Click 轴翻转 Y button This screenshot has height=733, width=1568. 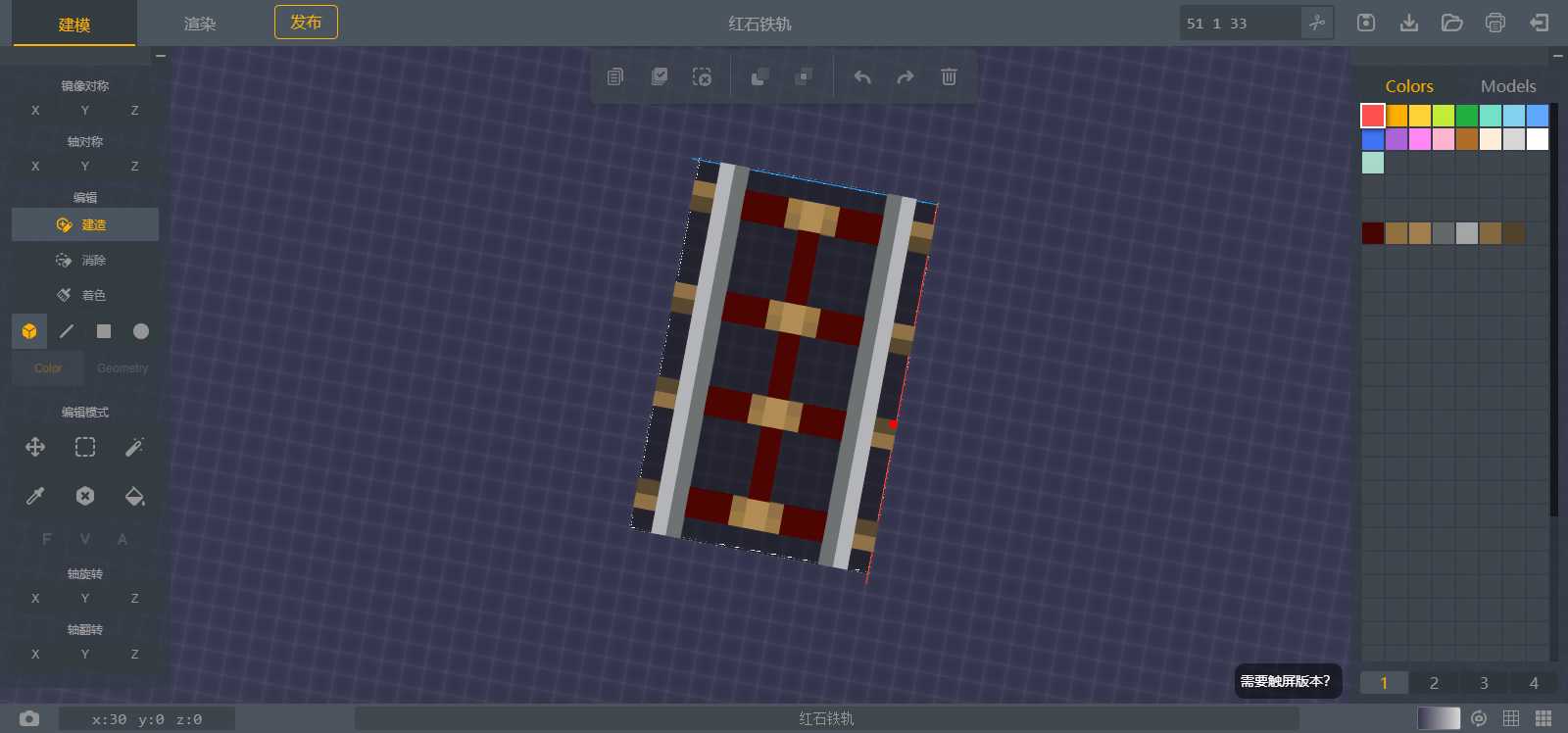pyautogui.click(x=85, y=655)
